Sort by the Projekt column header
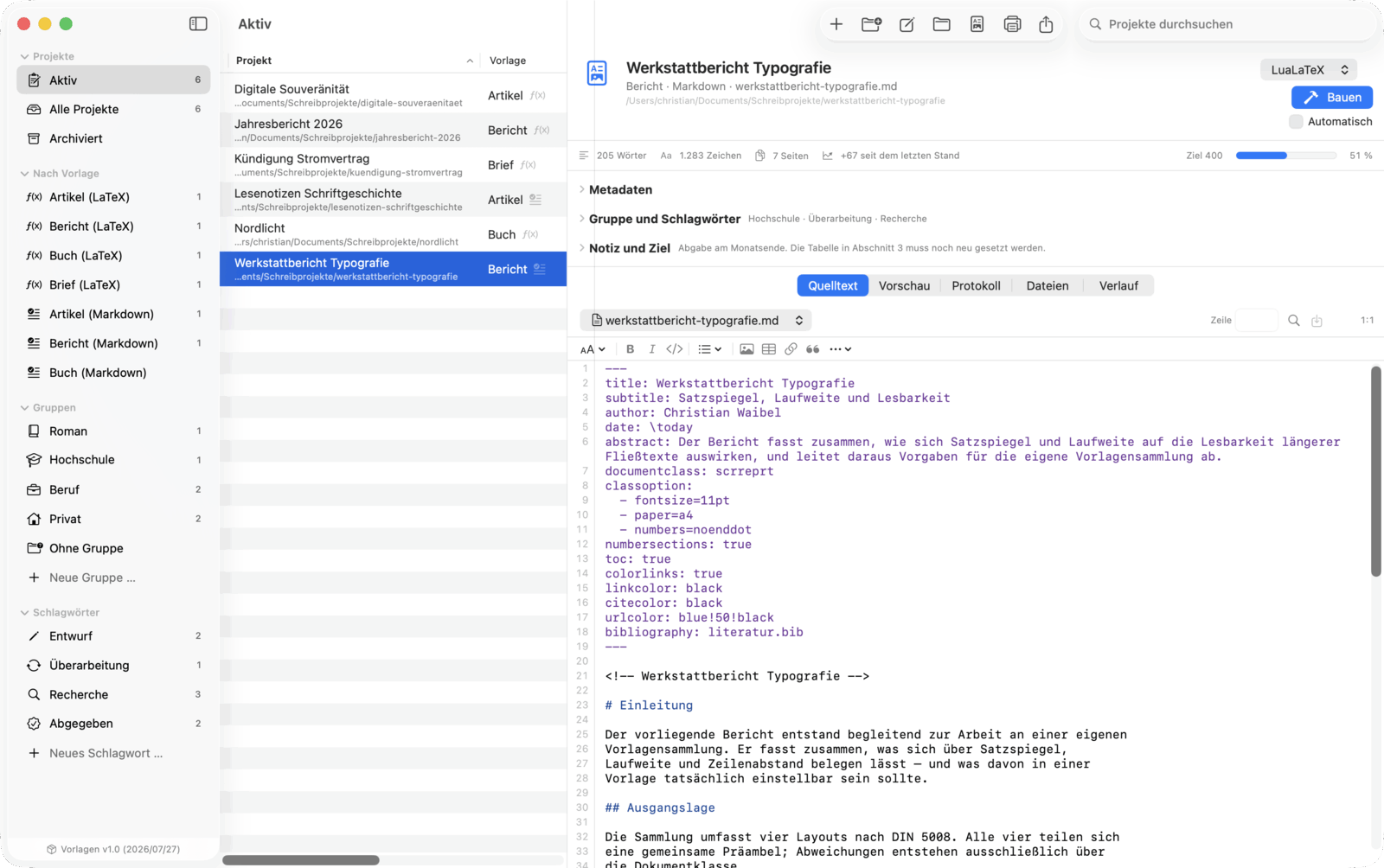This screenshot has height=868, width=1384. click(355, 61)
